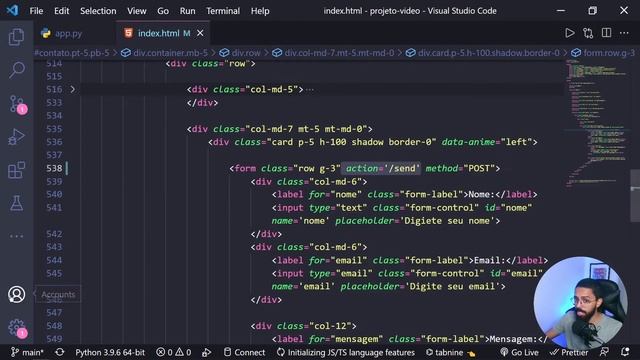
Task: Expand folded code at line 516
Action: (73, 89)
